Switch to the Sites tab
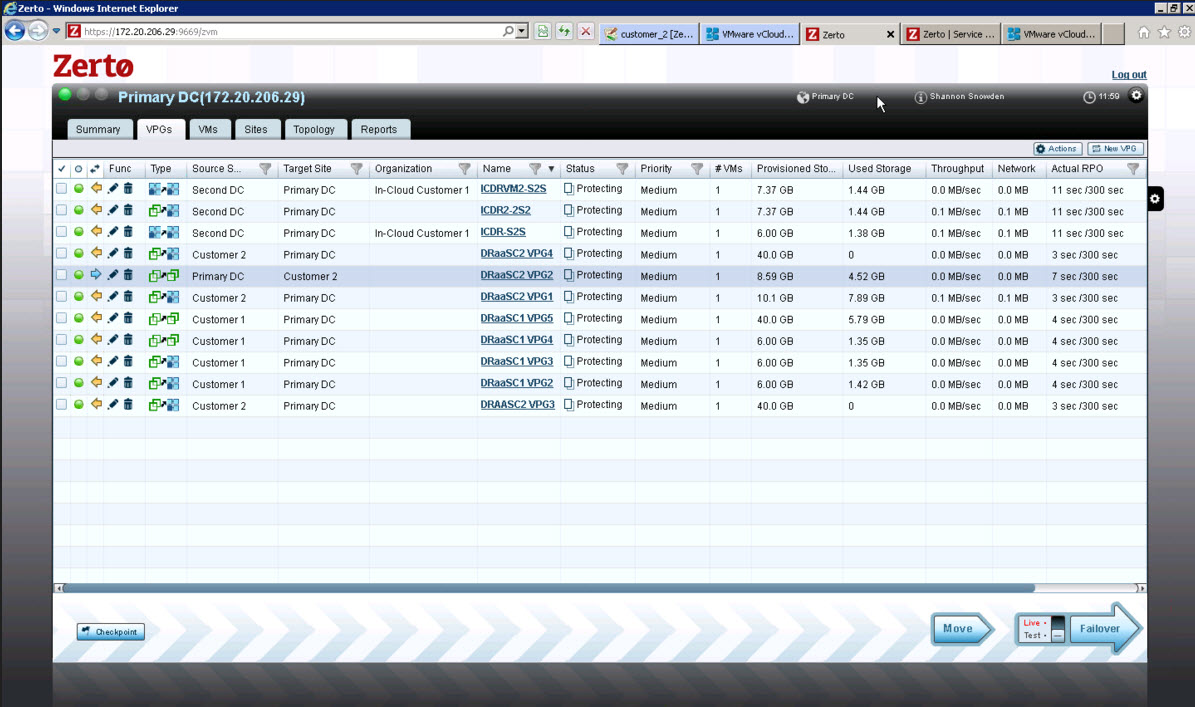 pyautogui.click(x=256, y=130)
